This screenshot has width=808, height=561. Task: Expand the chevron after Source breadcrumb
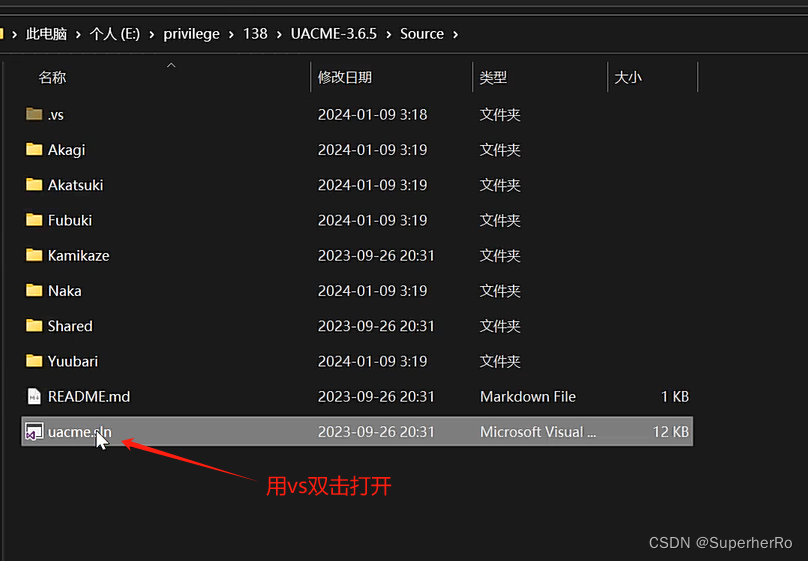(x=456, y=34)
